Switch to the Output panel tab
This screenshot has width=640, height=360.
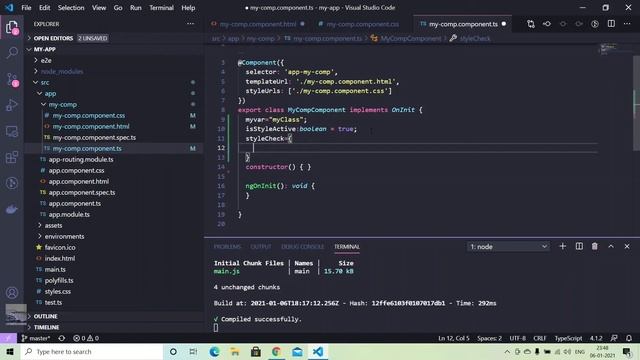tap(261, 247)
